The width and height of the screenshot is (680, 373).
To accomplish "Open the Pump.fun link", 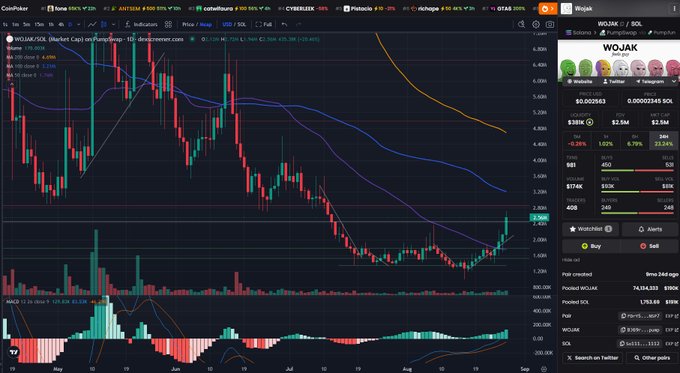I will tap(662, 33).
